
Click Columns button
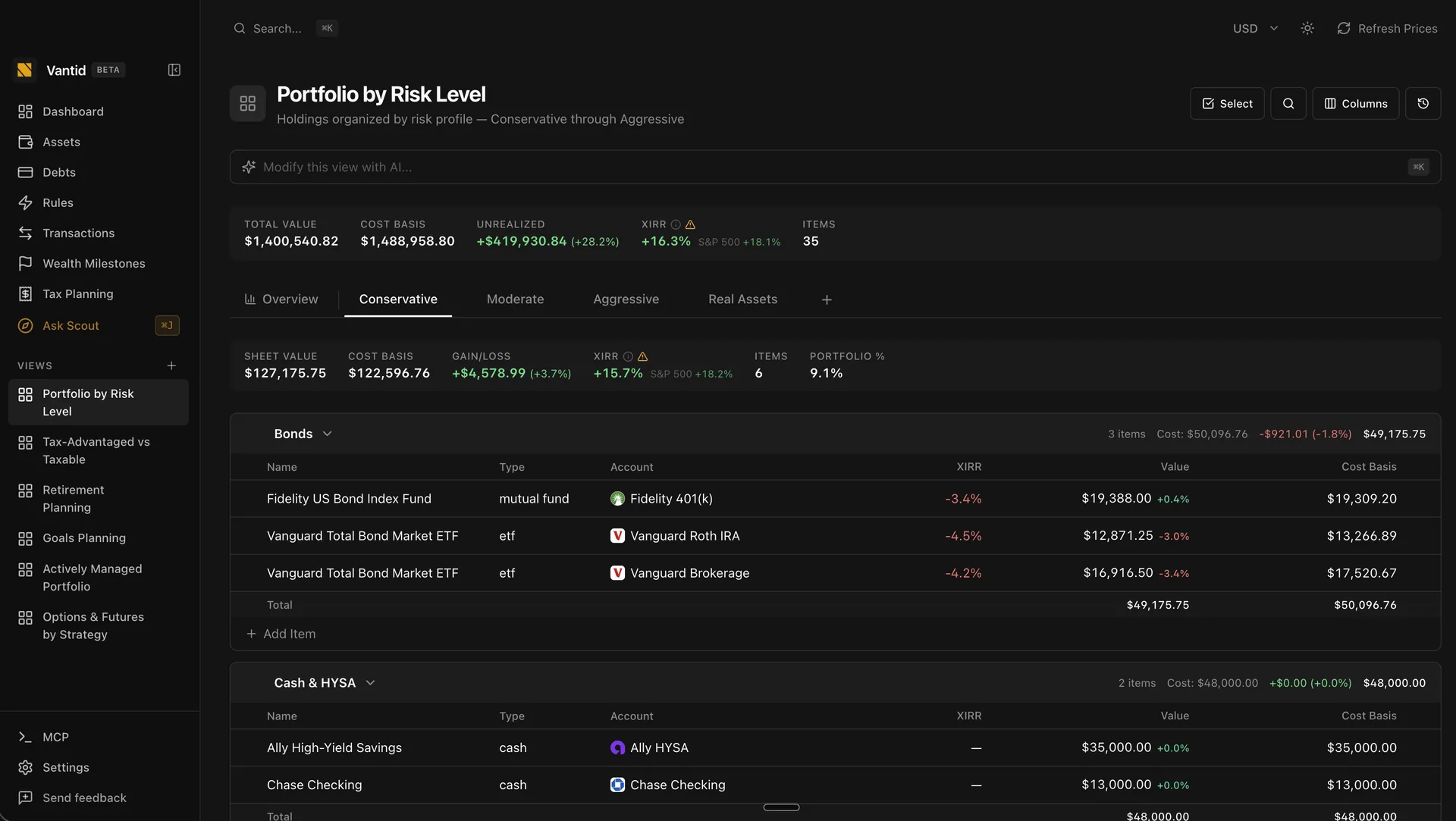(1355, 103)
